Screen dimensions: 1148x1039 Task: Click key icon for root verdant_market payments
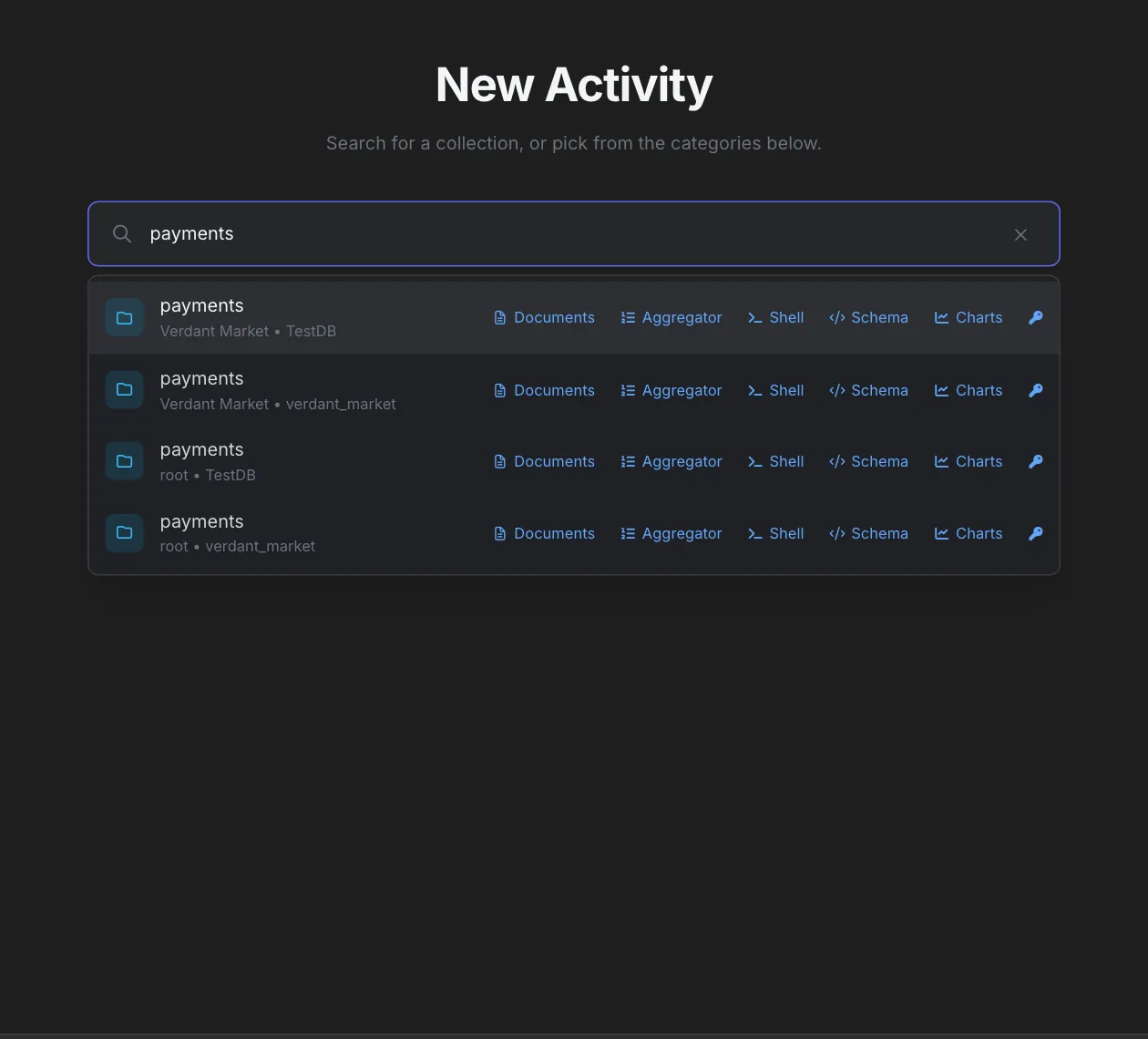pos(1036,533)
